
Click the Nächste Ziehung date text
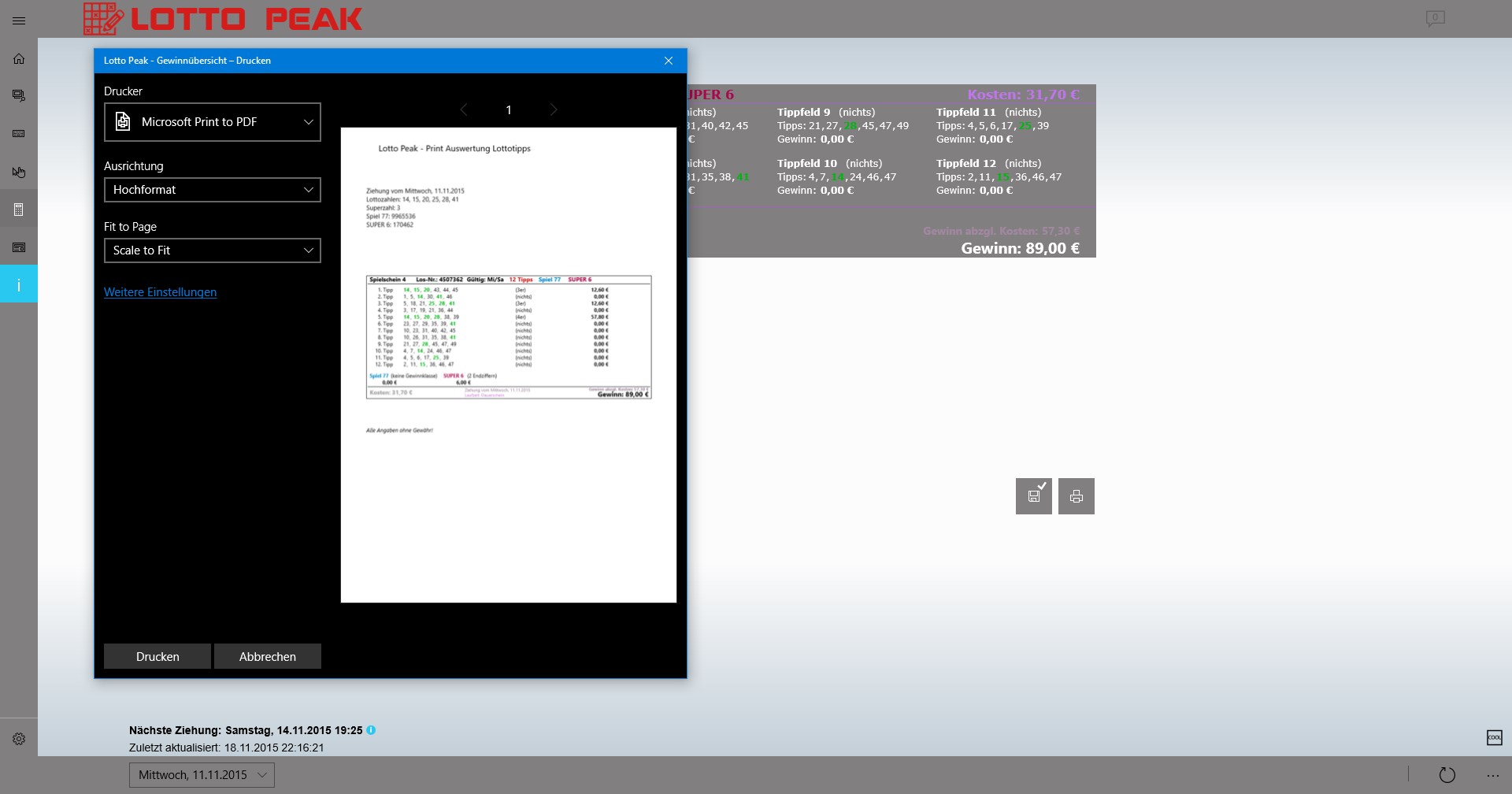pyautogui.click(x=246, y=730)
